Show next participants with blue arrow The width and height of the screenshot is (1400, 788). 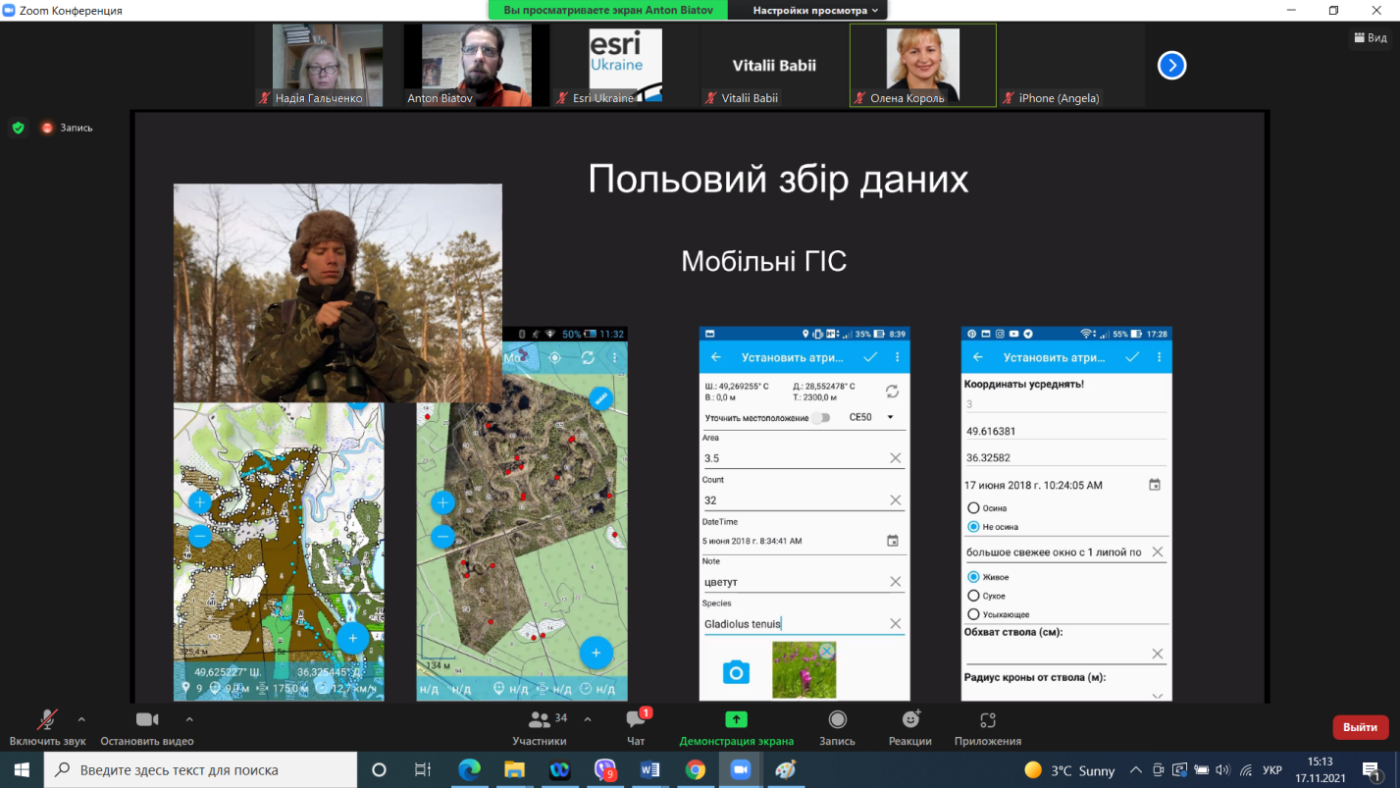[x=1172, y=66]
